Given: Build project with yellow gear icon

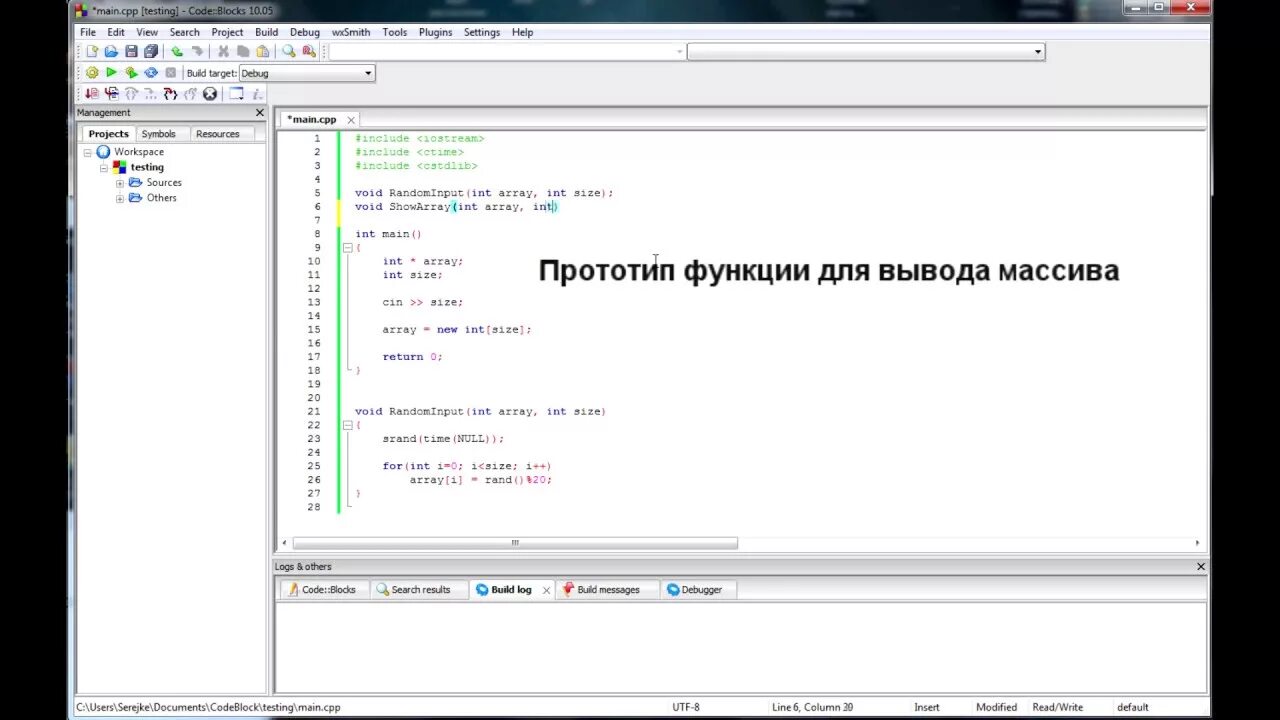Looking at the screenshot, I should click(x=92, y=73).
